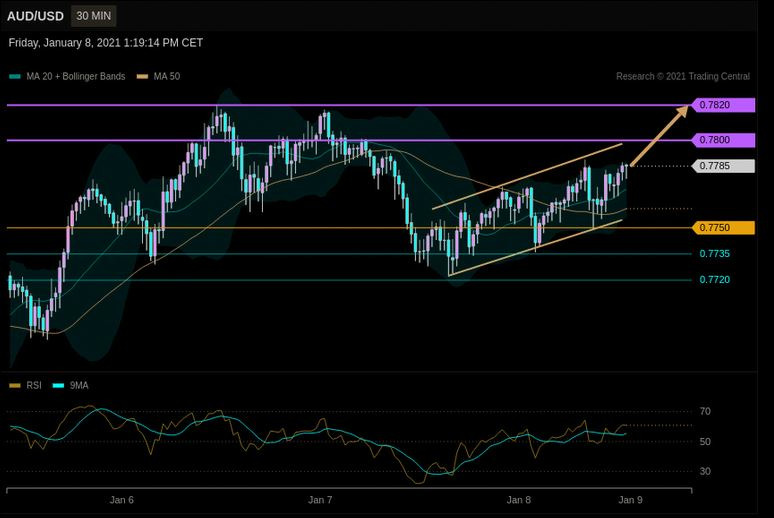Click the teal MA 20 legend swatch
Image resolution: width=774 pixels, height=518 pixels.
15,77
